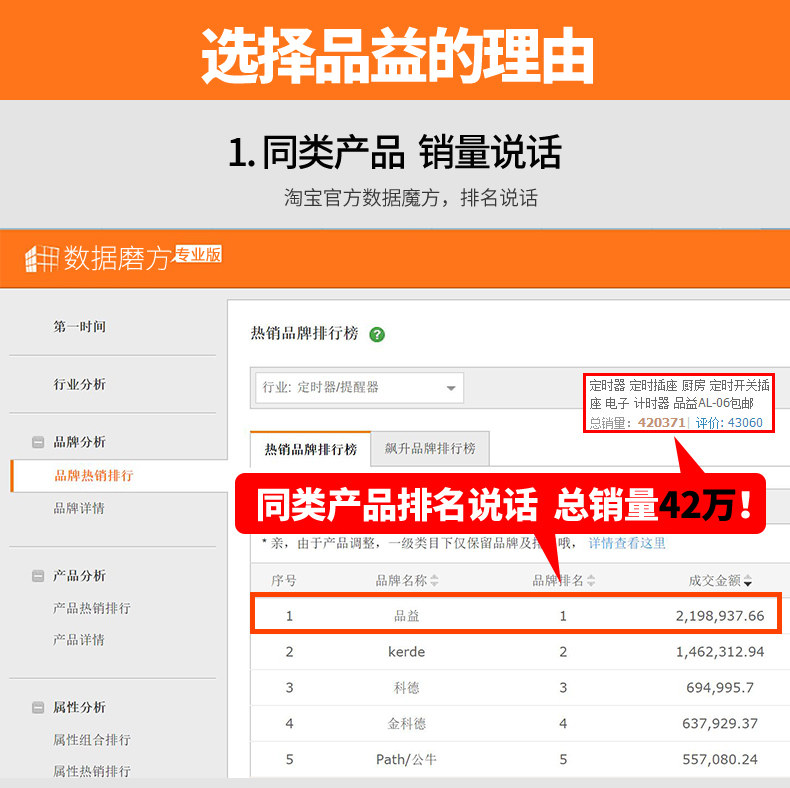The width and height of the screenshot is (790, 788).
Task: Click the amount 694,995.7
Action: coord(720,688)
